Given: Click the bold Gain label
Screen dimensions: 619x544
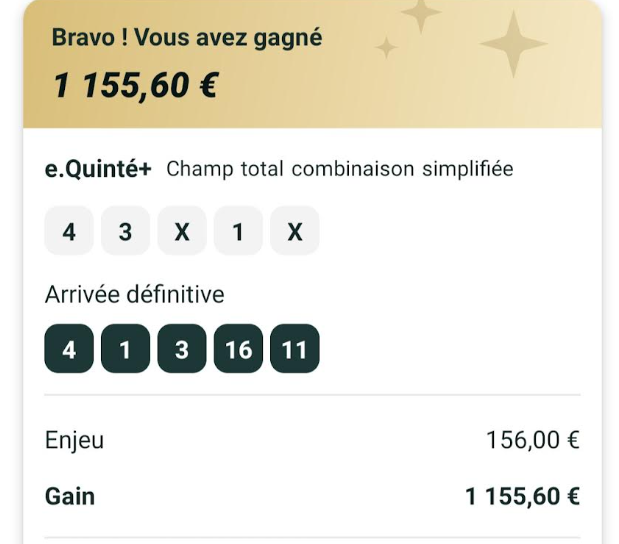Looking at the screenshot, I should click(x=70, y=495).
